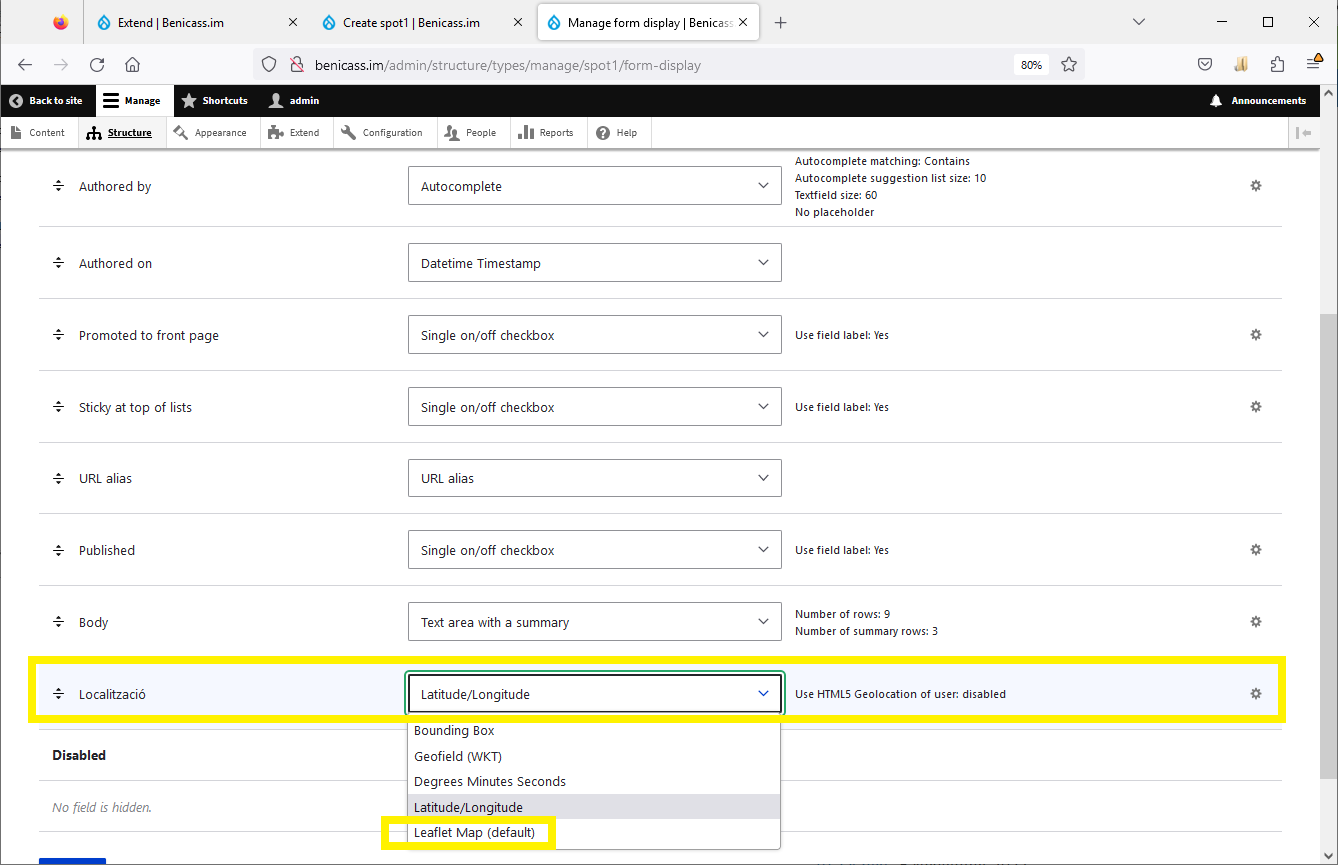
Task: Open the Body widget dropdown
Action: [x=594, y=622]
